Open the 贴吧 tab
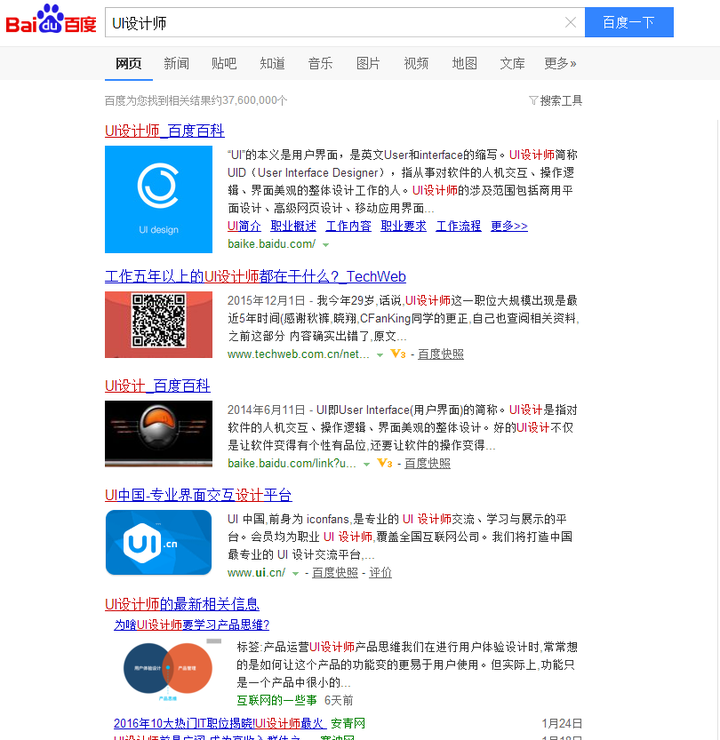The image size is (720, 740). 224,63
